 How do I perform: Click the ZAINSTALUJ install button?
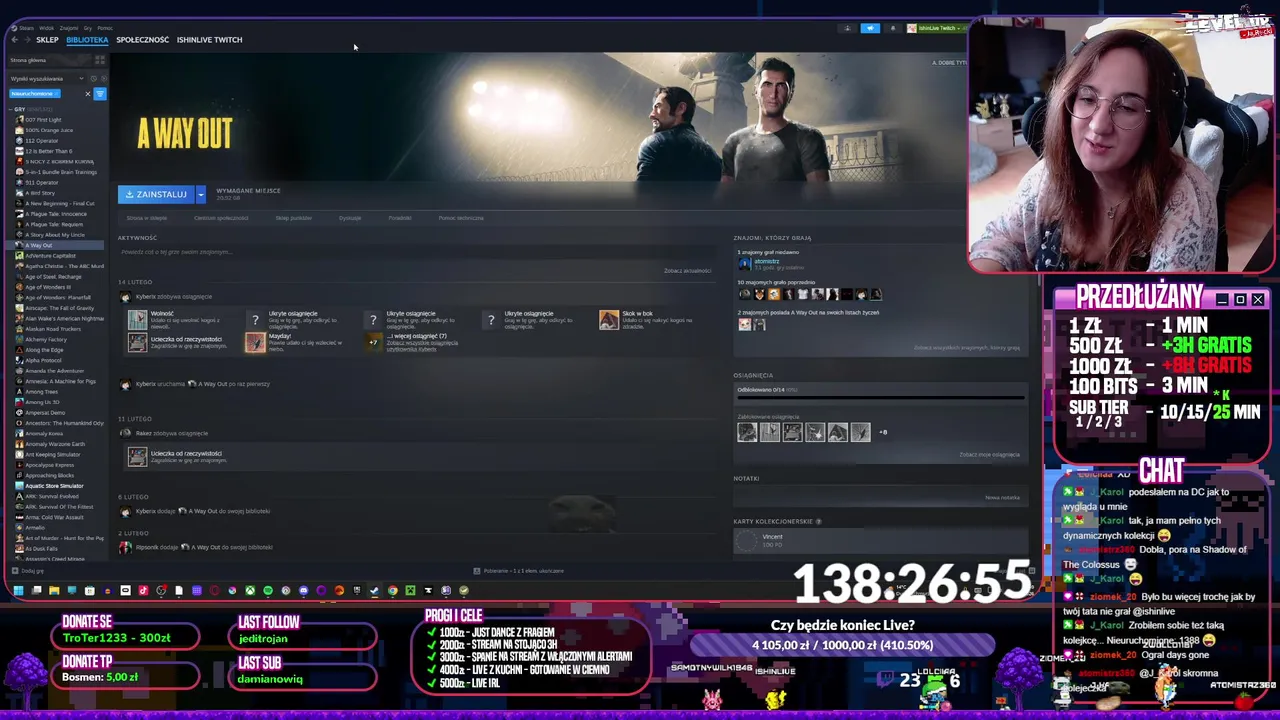156,194
